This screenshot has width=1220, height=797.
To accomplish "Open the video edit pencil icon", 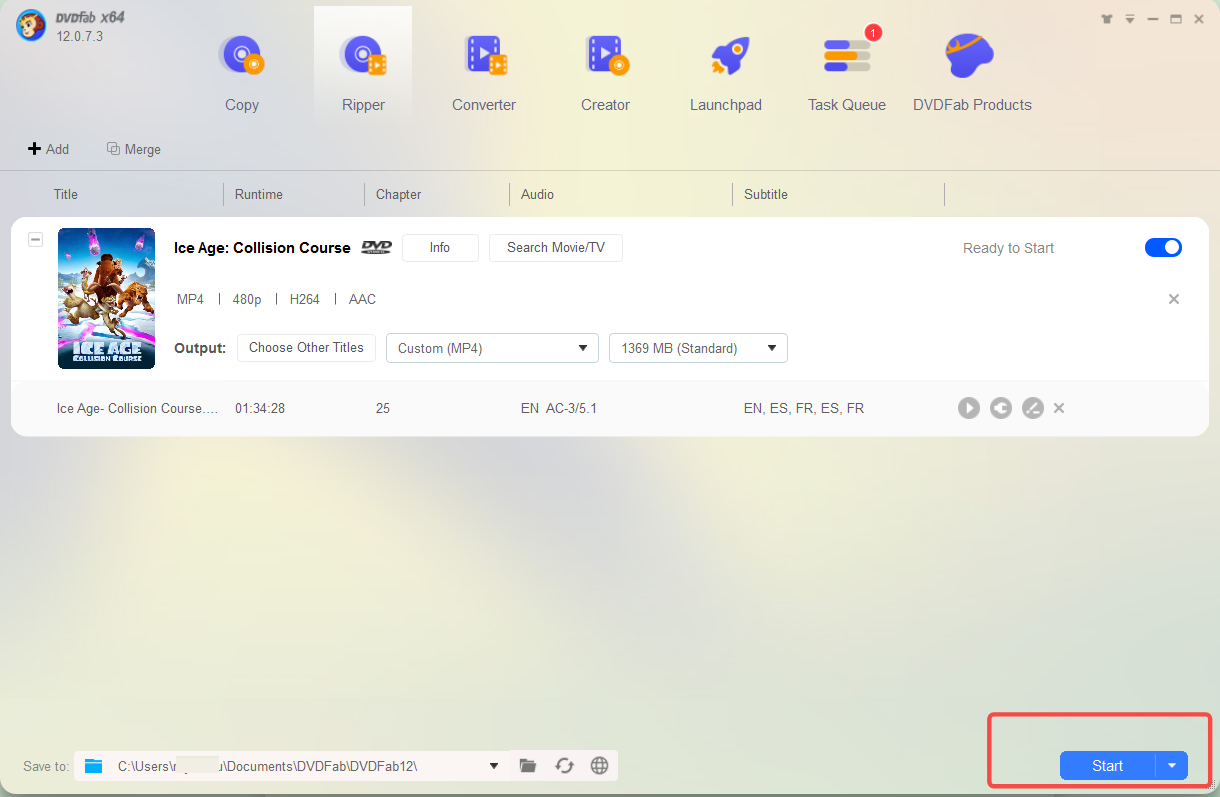I will coord(1033,408).
